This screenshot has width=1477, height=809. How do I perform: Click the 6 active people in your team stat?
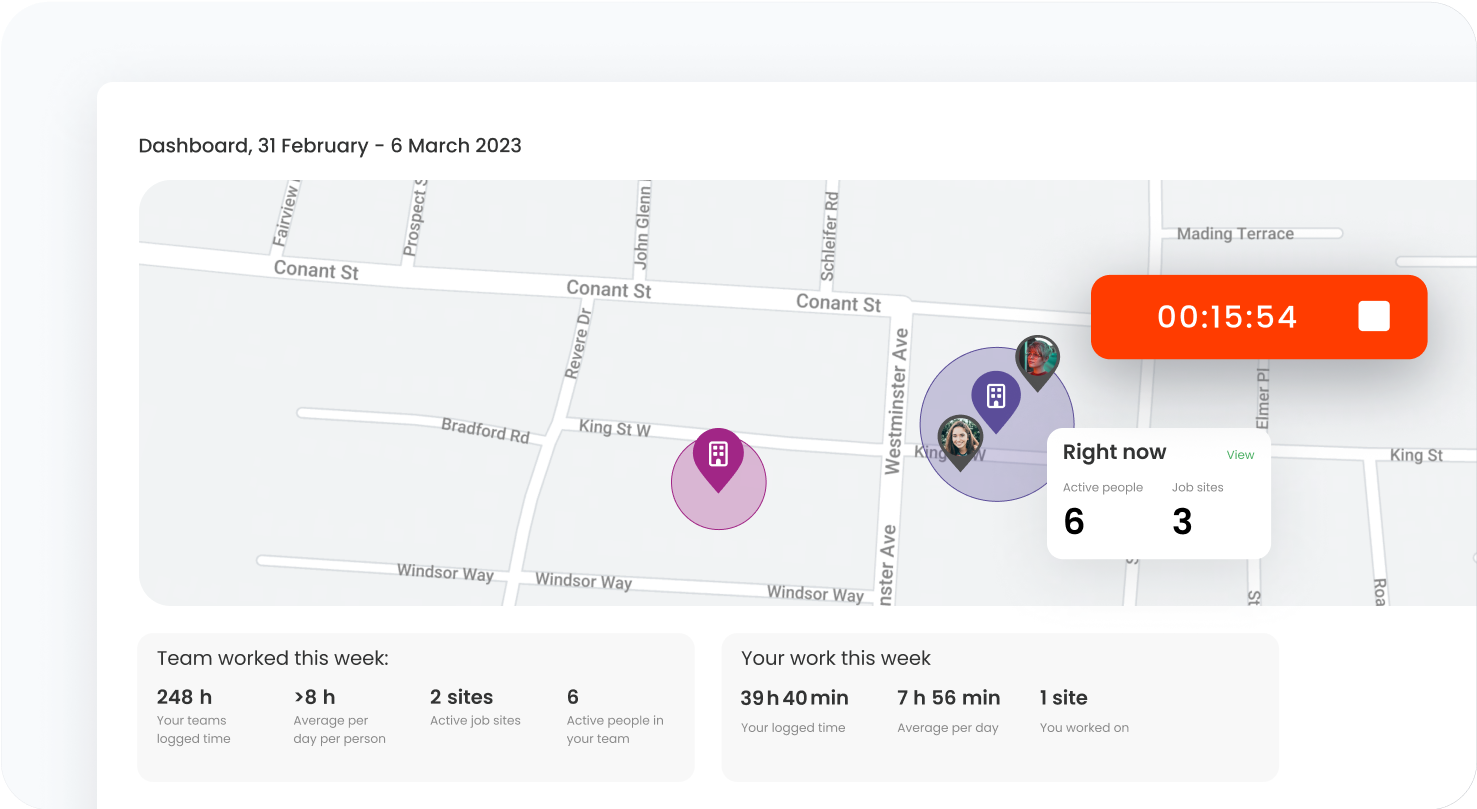pyautogui.click(x=573, y=697)
